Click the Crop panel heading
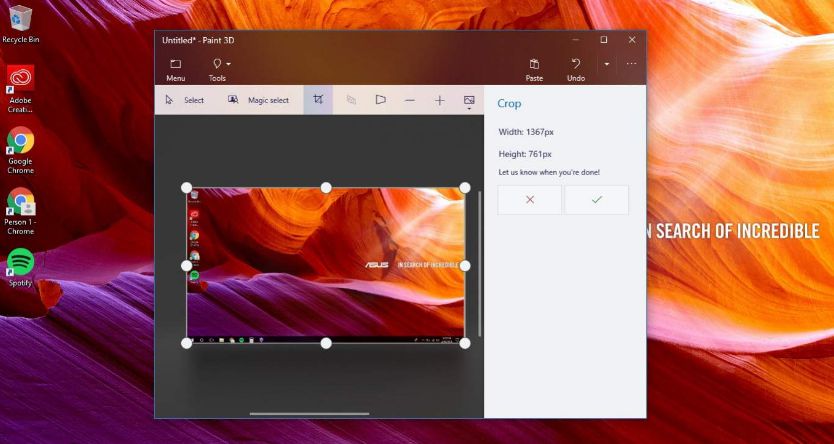This screenshot has height=444, width=834. (509, 104)
